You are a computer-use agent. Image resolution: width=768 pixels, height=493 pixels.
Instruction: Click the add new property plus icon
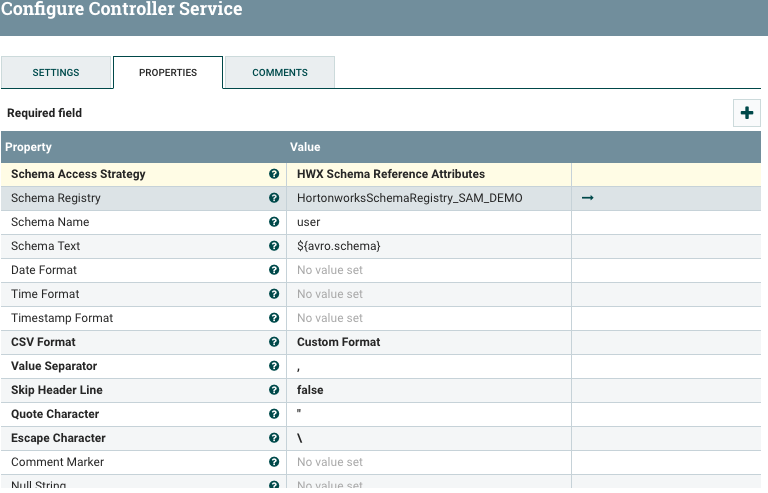pos(746,113)
